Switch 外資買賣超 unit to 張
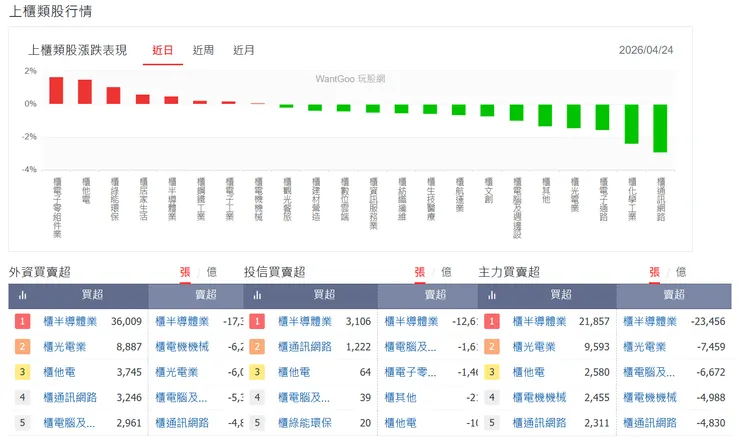This screenshot has height=439, width=740. (x=185, y=272)
